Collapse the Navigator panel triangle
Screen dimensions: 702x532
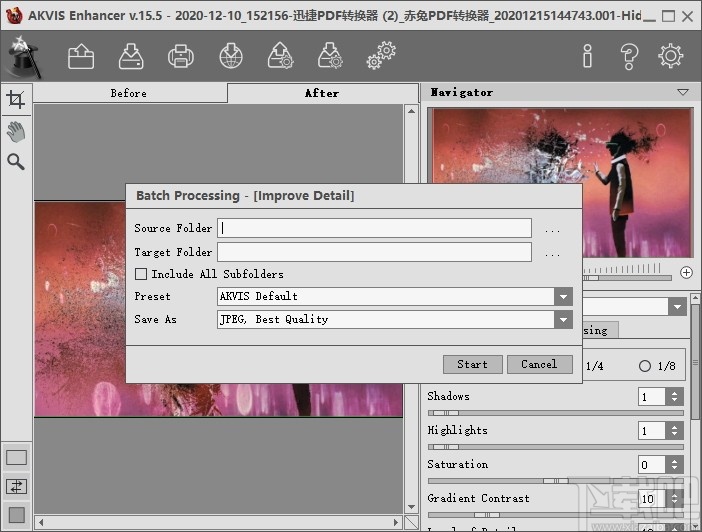(683, 92)
